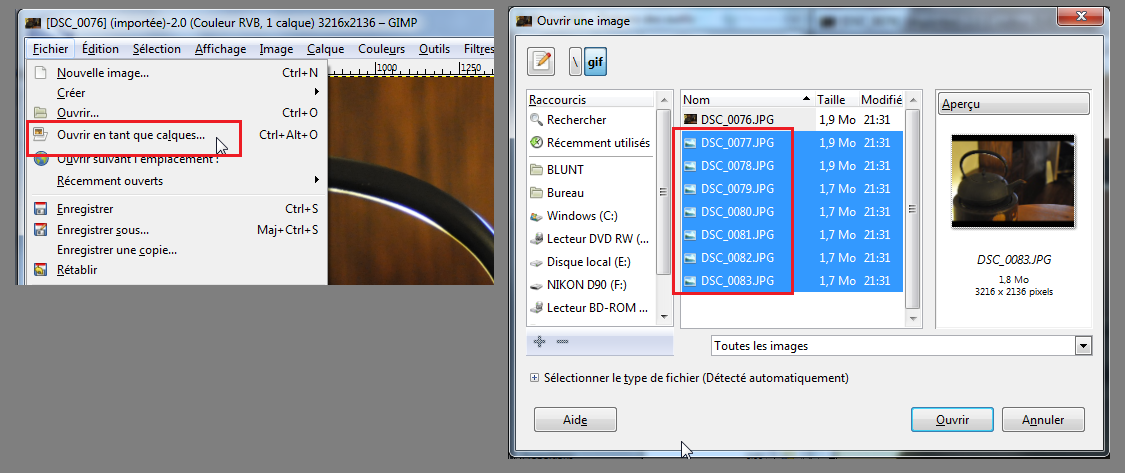Click the file list vertical scrollbar
1125x473 pixels.
tap(913, 208)
